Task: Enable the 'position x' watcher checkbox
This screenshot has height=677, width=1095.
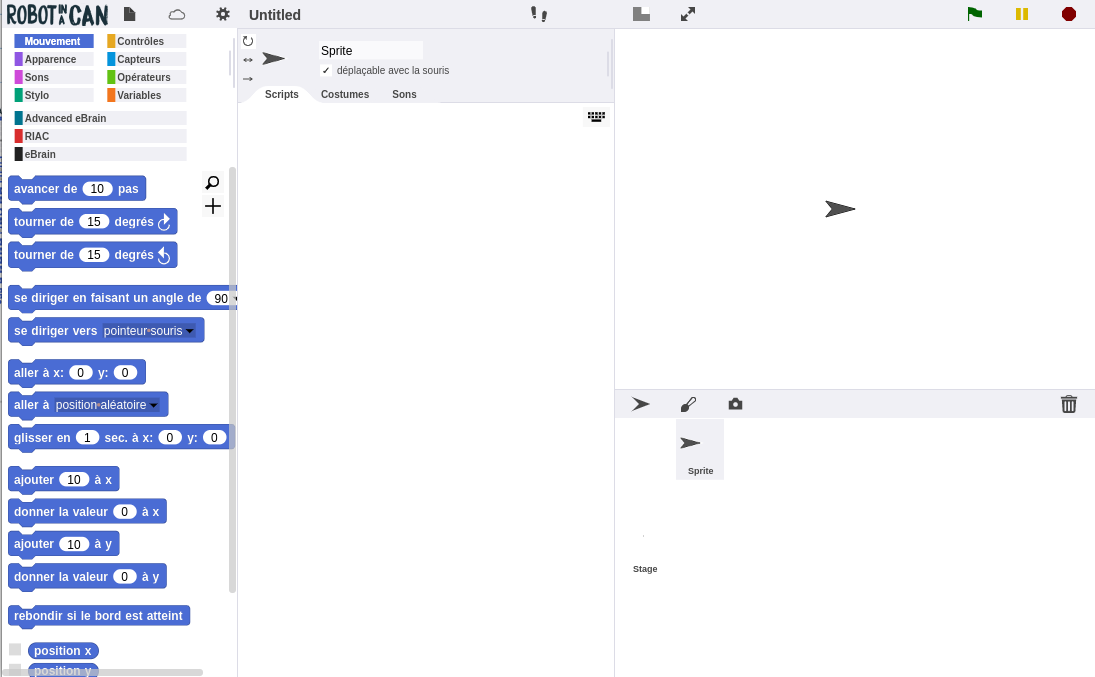Action: click(15, 650)
